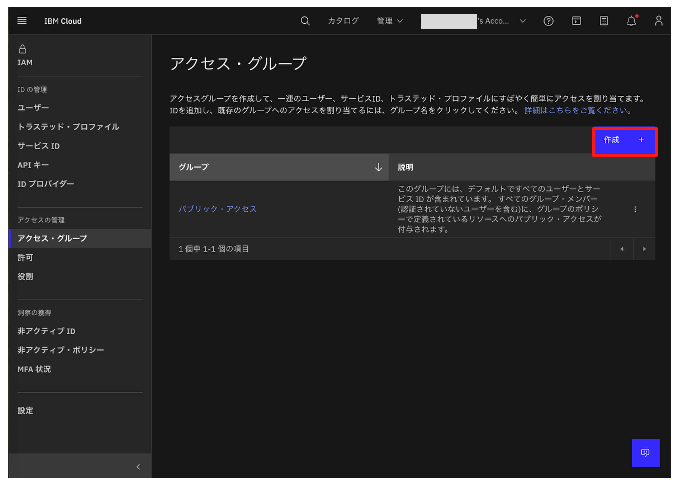678x485 pixels.
Task: Open the user profile icon
Action: (658, 20)
